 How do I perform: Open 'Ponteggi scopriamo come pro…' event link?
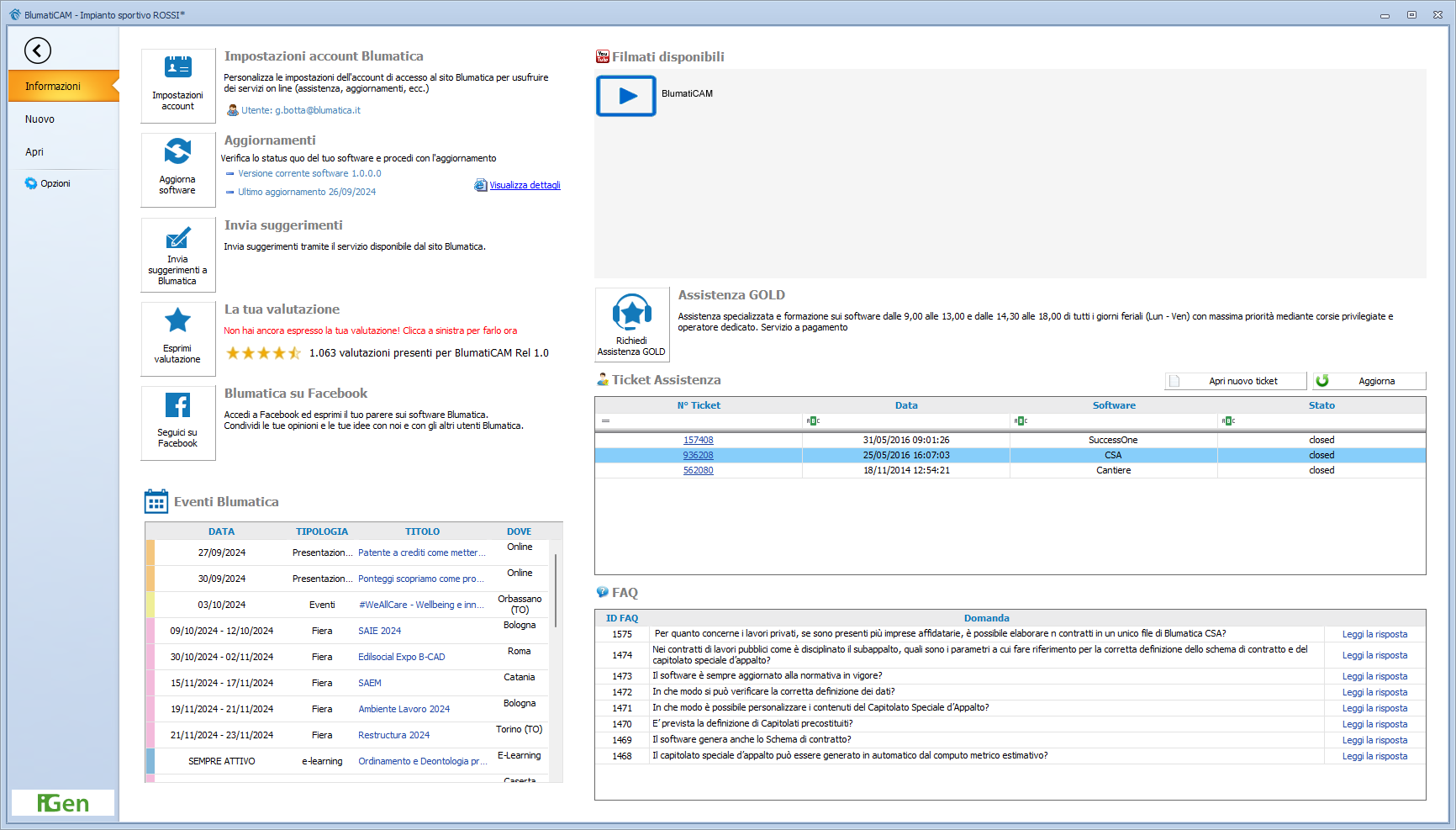coord(422,579)
